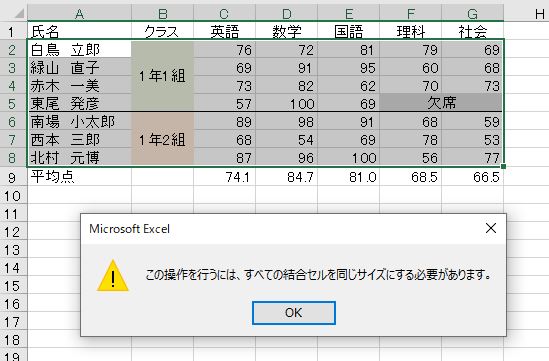Viewport: 549px width, 361px height.
Task: Click the header cell 数学
Action: pos(286,32)
